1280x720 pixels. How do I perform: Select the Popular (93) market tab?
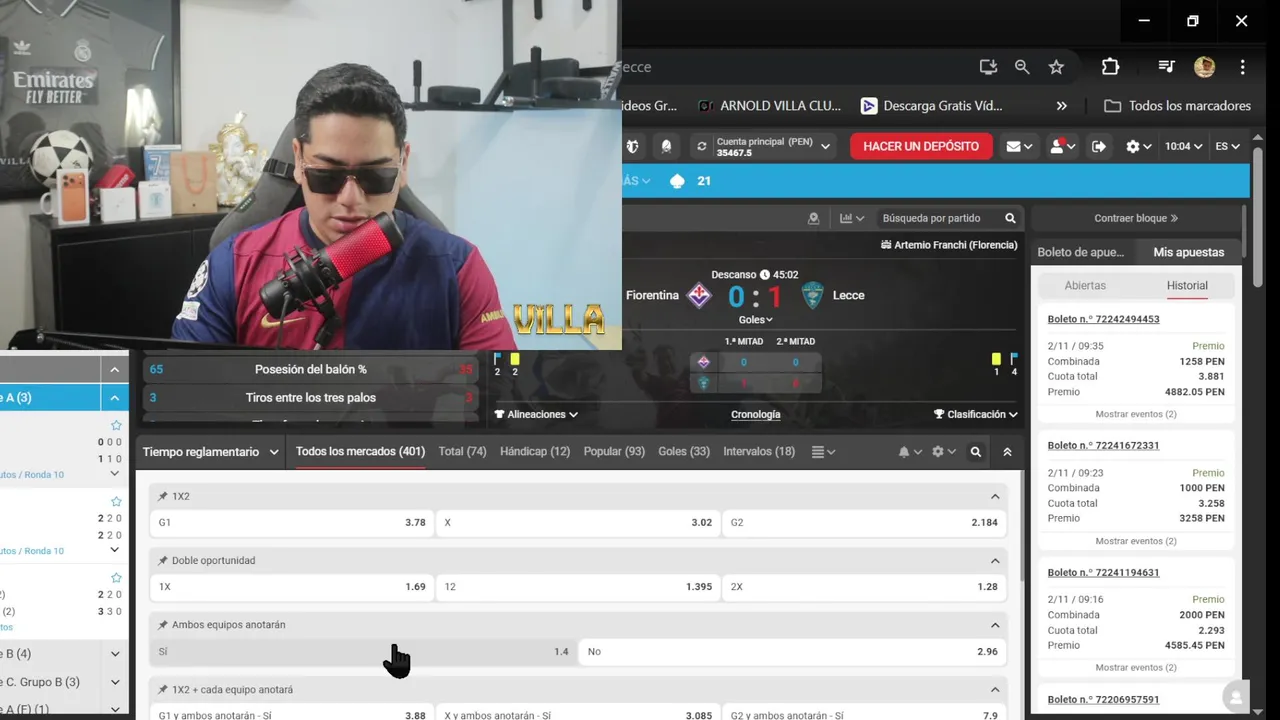tap(614, 452)
